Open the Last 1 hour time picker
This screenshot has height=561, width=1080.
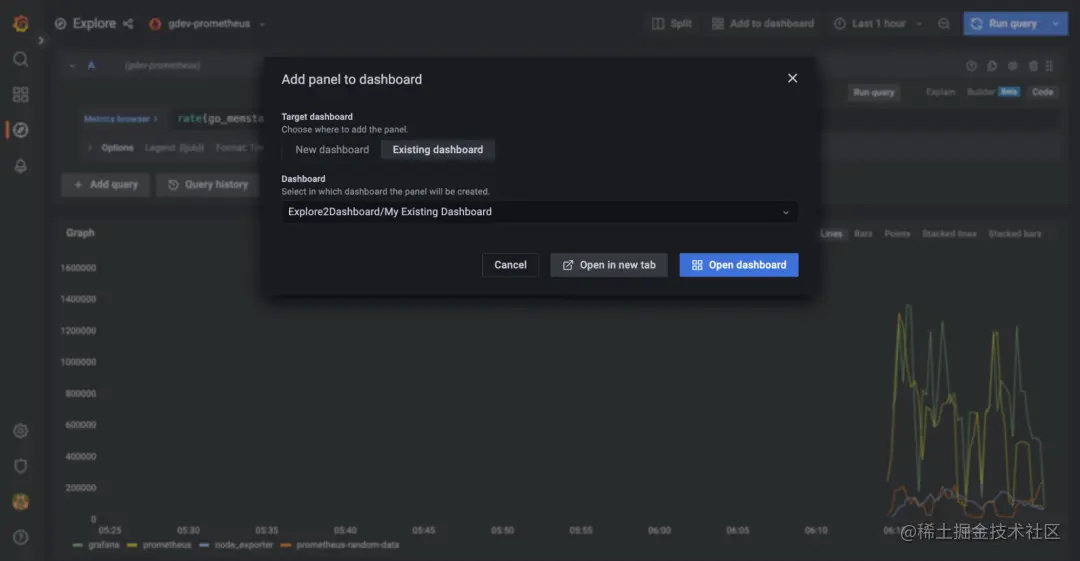(x=878, y=23)
